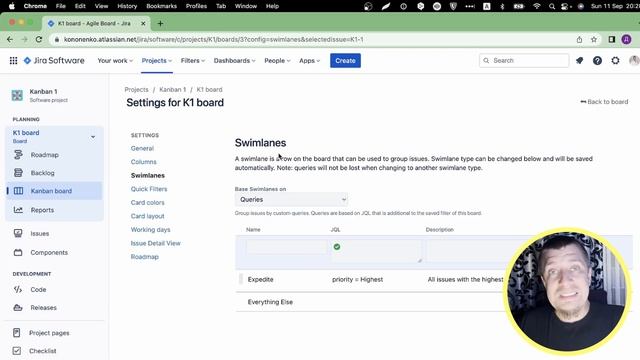Click the Kanban 1 project avatar
The height and width of the screenshot is (360, 640).
(x=17, y=96)
